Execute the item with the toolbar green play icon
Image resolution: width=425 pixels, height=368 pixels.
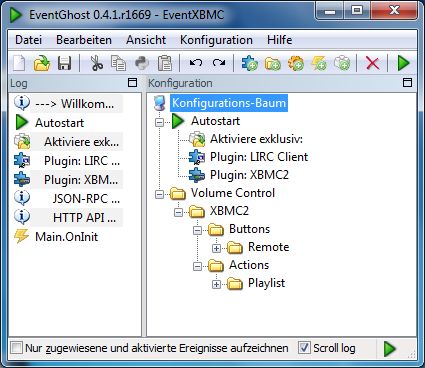(x=403, y=63)
